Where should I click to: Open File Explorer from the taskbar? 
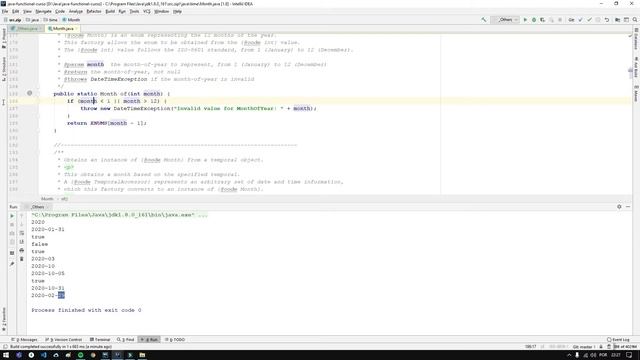[x=142, y=355]
